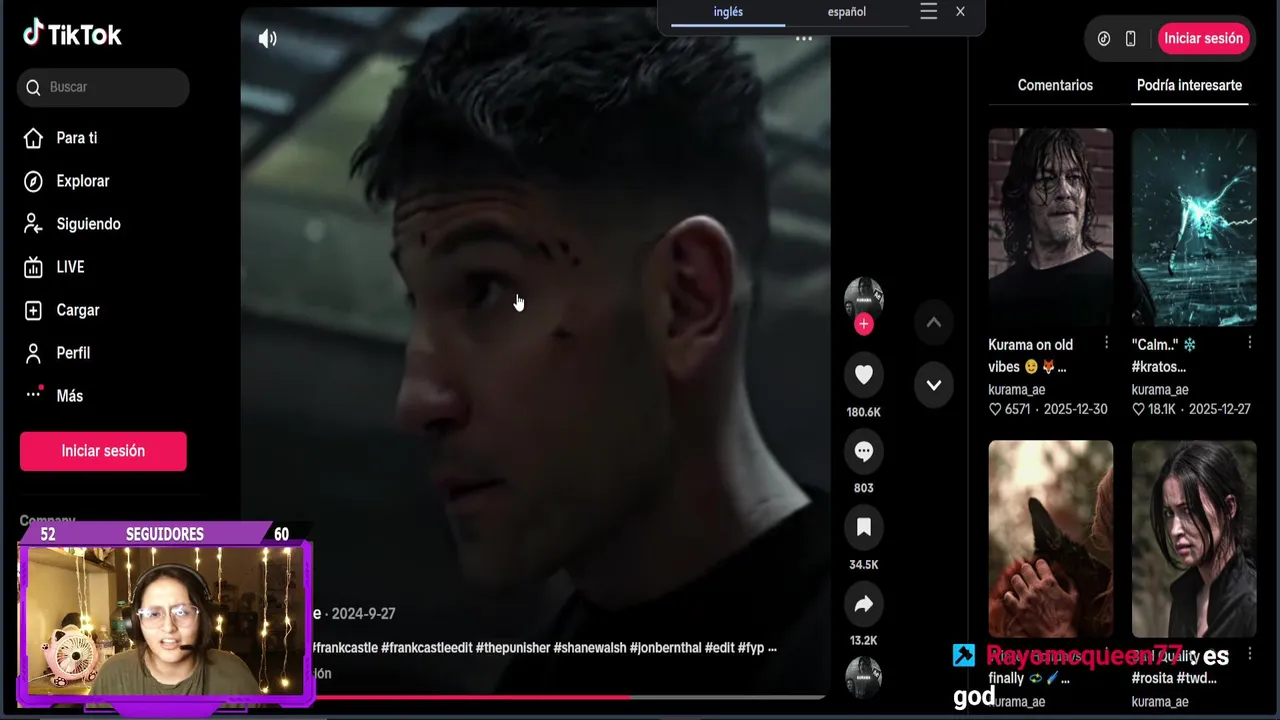Switch to Podría interesarte tab

coord(1189,85)
